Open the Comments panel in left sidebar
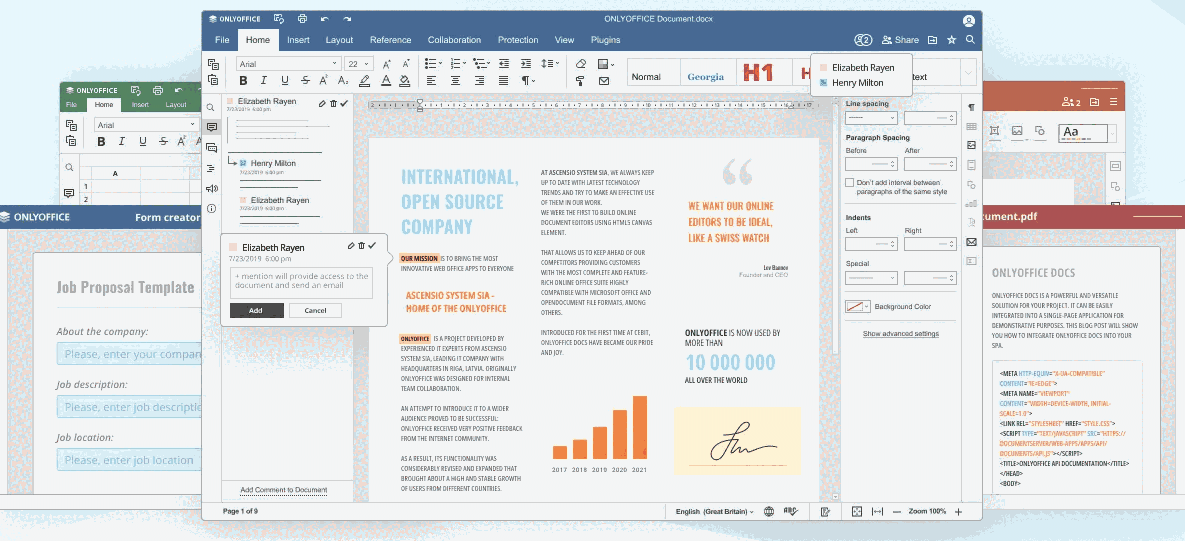The height and width of the screenshot is (541, 1185). click(211, 127)
